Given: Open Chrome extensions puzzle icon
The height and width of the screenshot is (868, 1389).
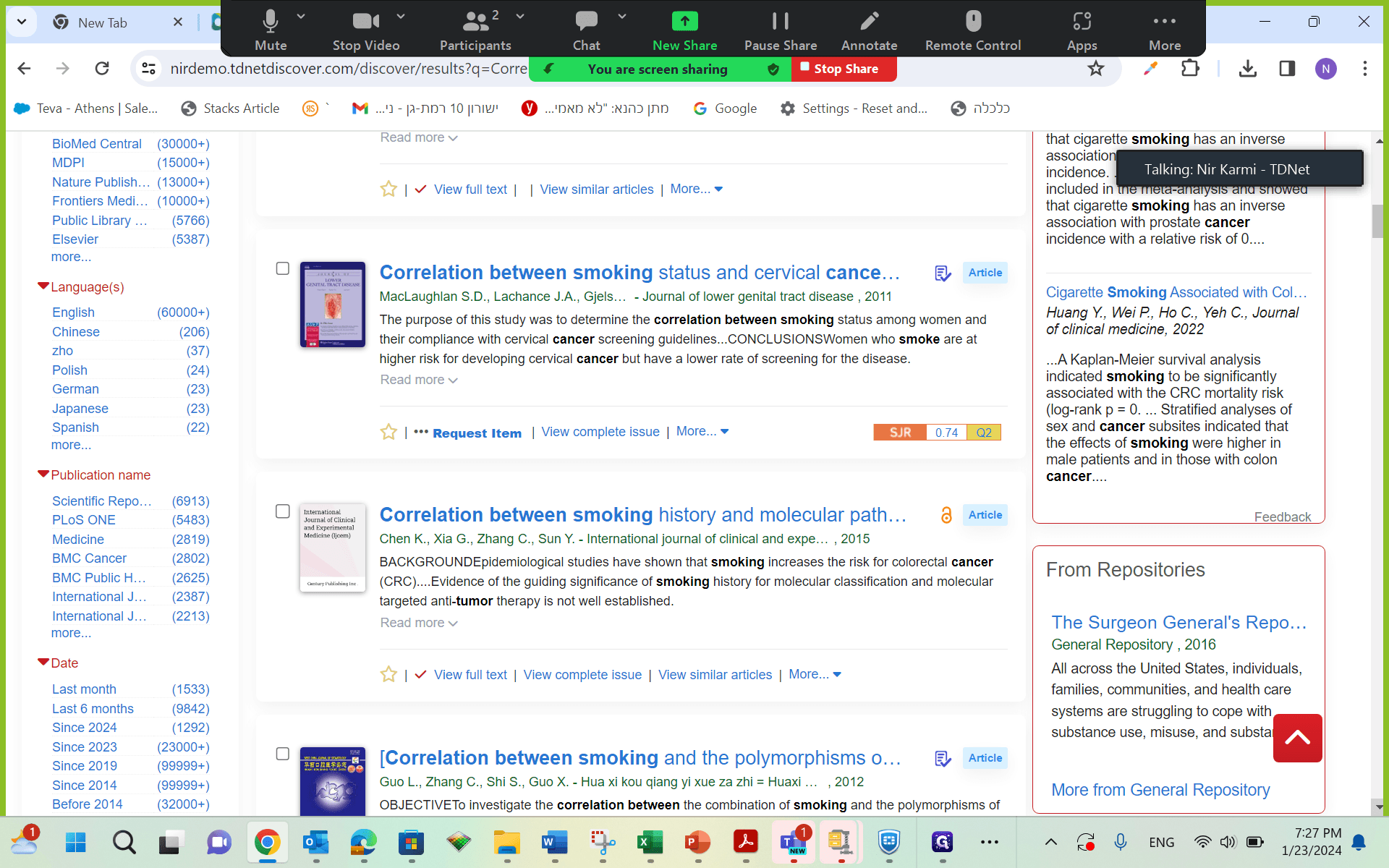Looking at the screenshot, I should 1190,69.
